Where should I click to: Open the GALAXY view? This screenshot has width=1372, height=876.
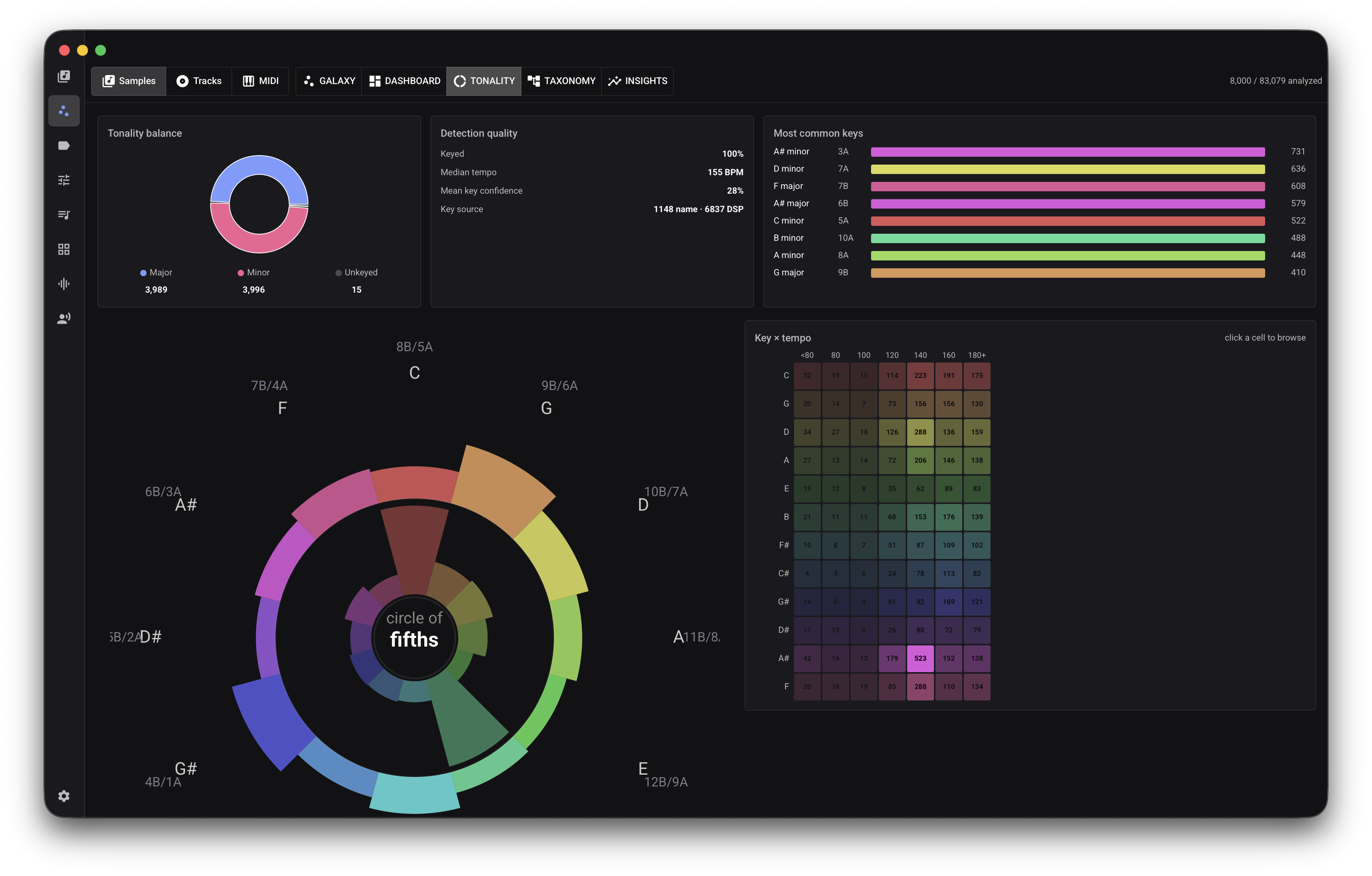coord(329,81)
